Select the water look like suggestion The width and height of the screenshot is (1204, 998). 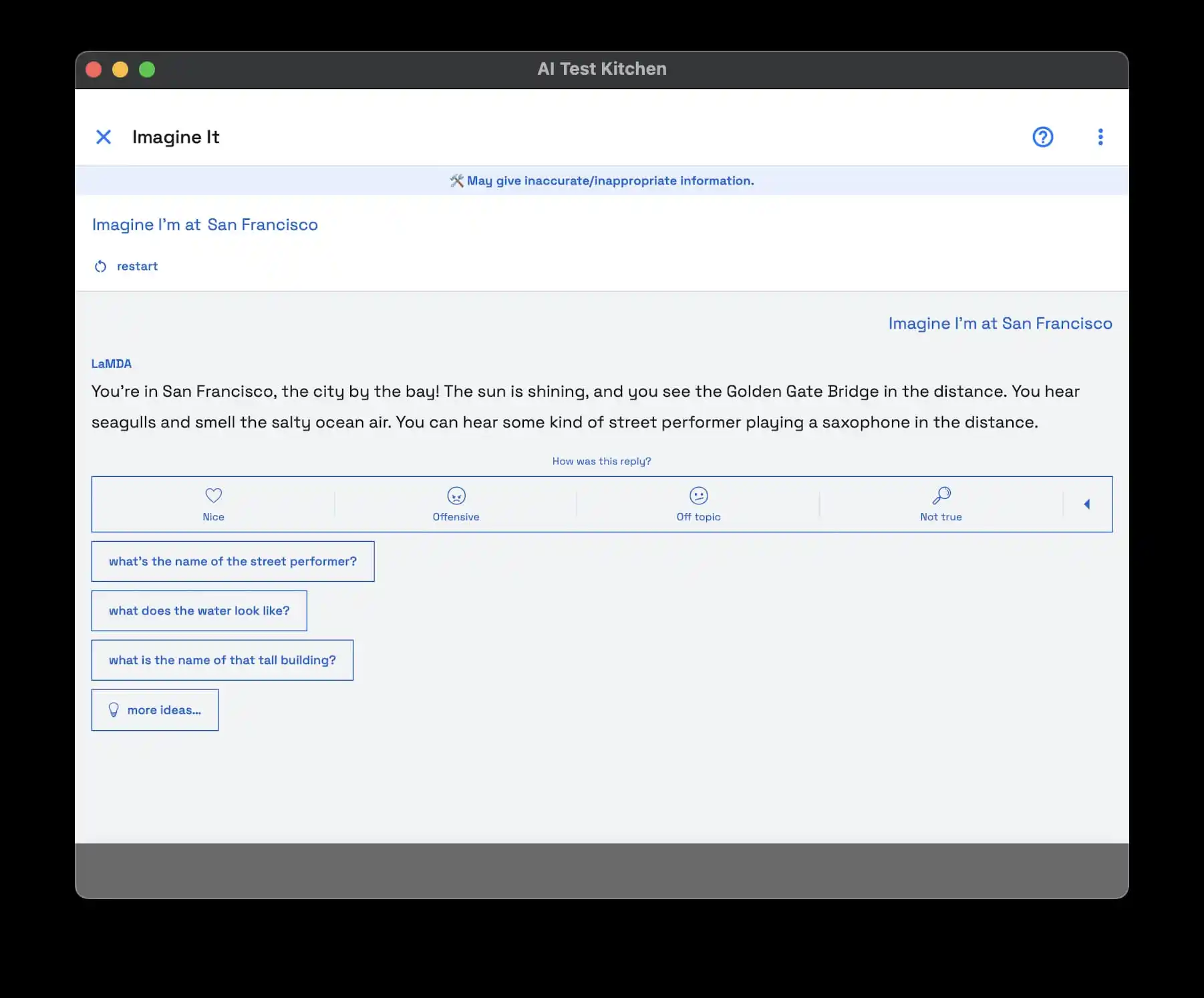coord(199,611)
